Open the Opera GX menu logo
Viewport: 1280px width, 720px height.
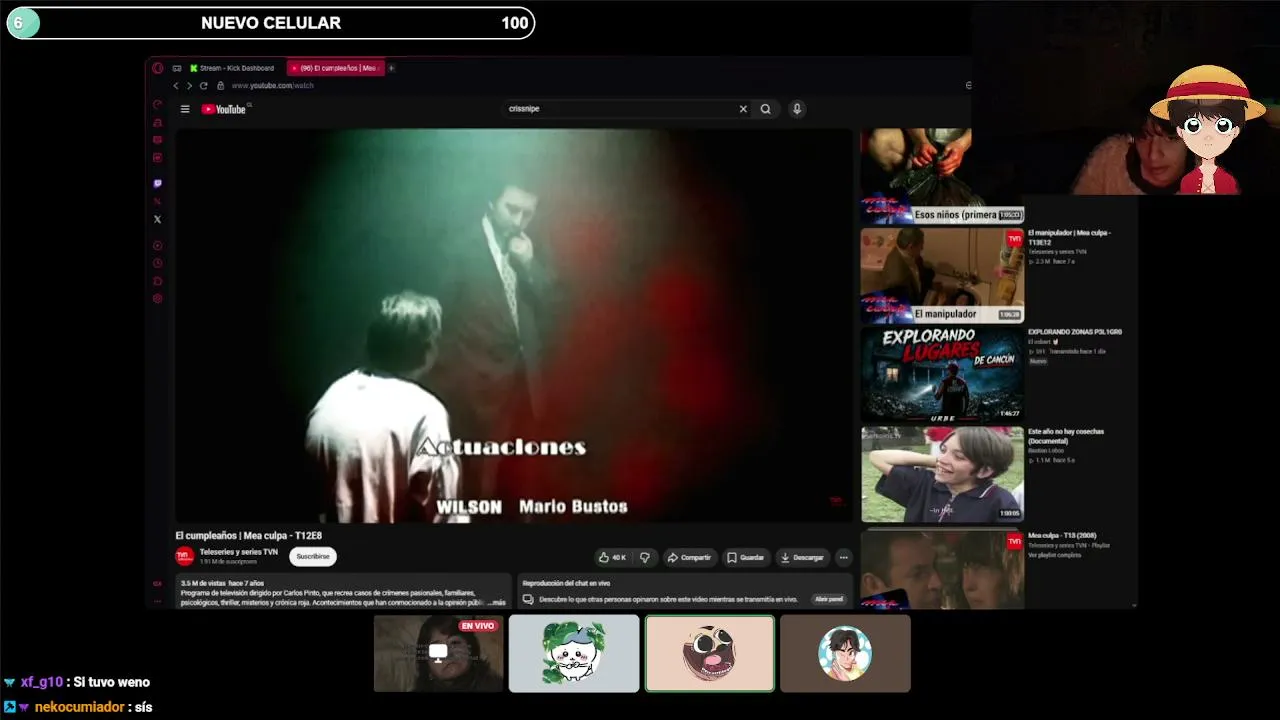(157, 68)
